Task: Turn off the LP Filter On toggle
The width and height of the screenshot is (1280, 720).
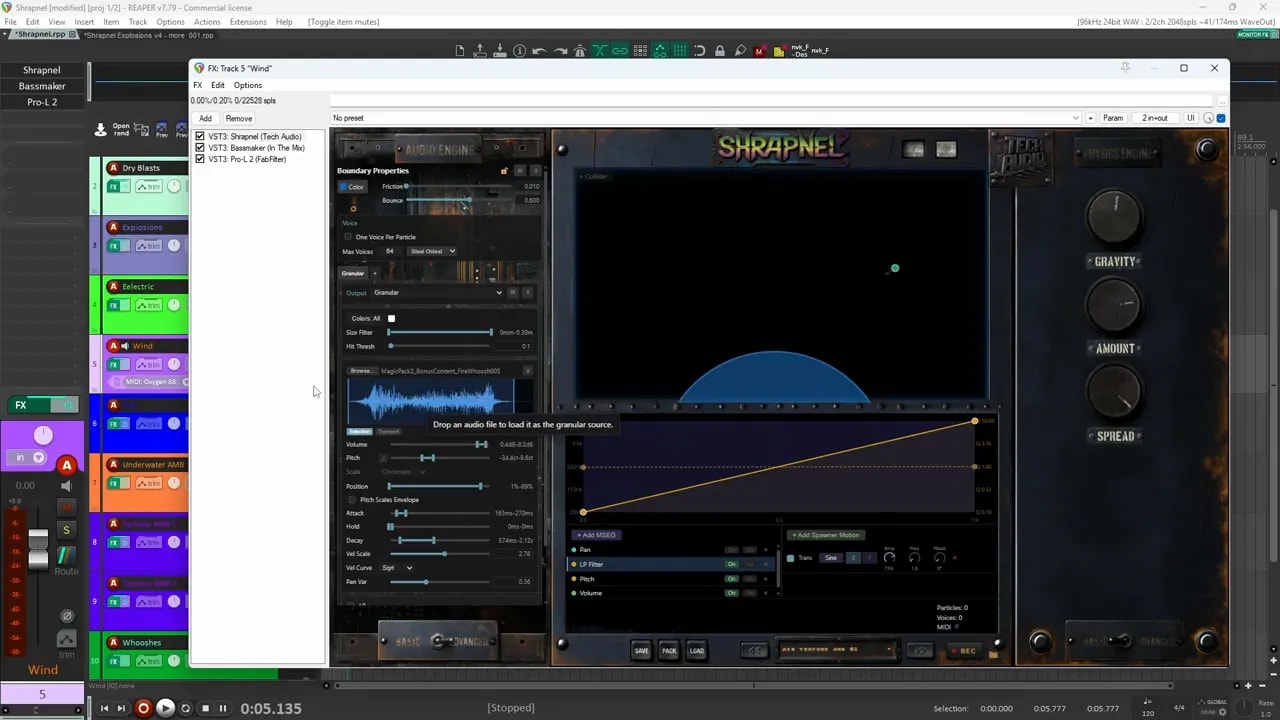Action: (732, 564)
